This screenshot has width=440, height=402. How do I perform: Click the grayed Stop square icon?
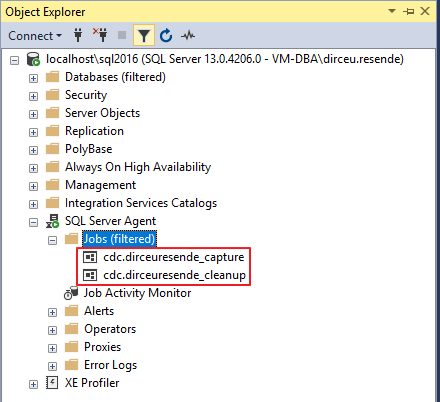click(x=122, y=35)
